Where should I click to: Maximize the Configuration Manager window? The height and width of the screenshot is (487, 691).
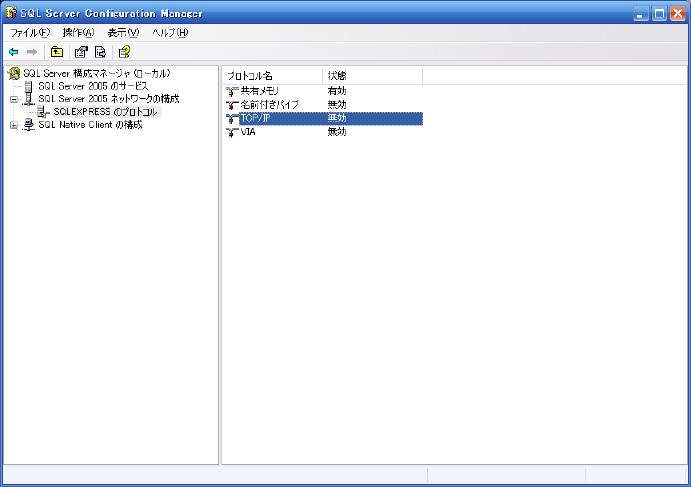click(659, 14)
